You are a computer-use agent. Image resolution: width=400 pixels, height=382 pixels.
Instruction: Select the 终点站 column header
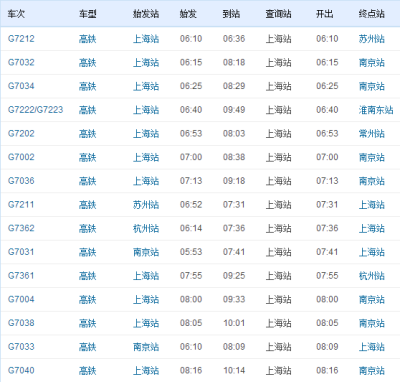click(372, 14)
